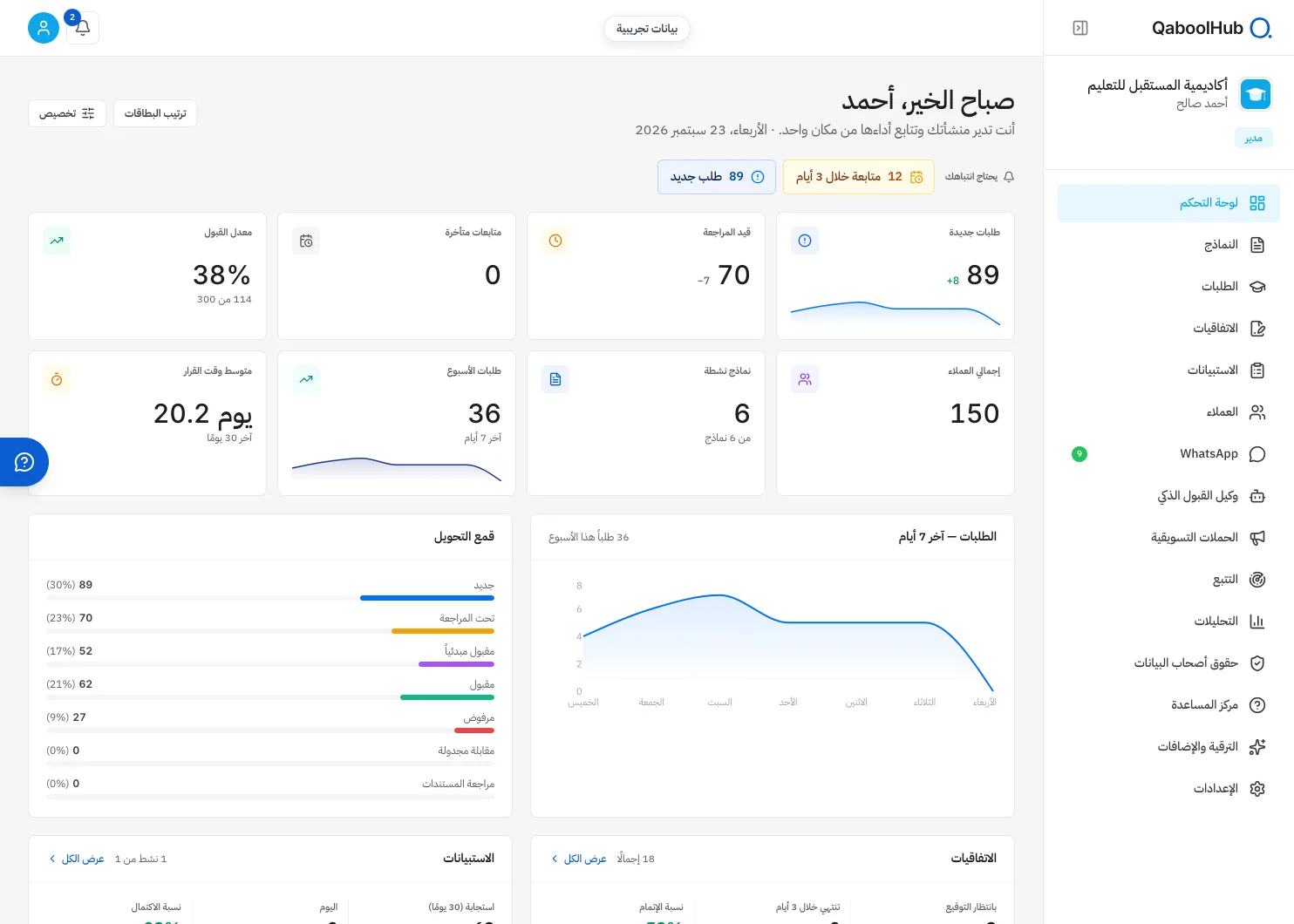Go to النماذج in sidebar
This screenshot has width=1294, height=924.
(1168, 245)
